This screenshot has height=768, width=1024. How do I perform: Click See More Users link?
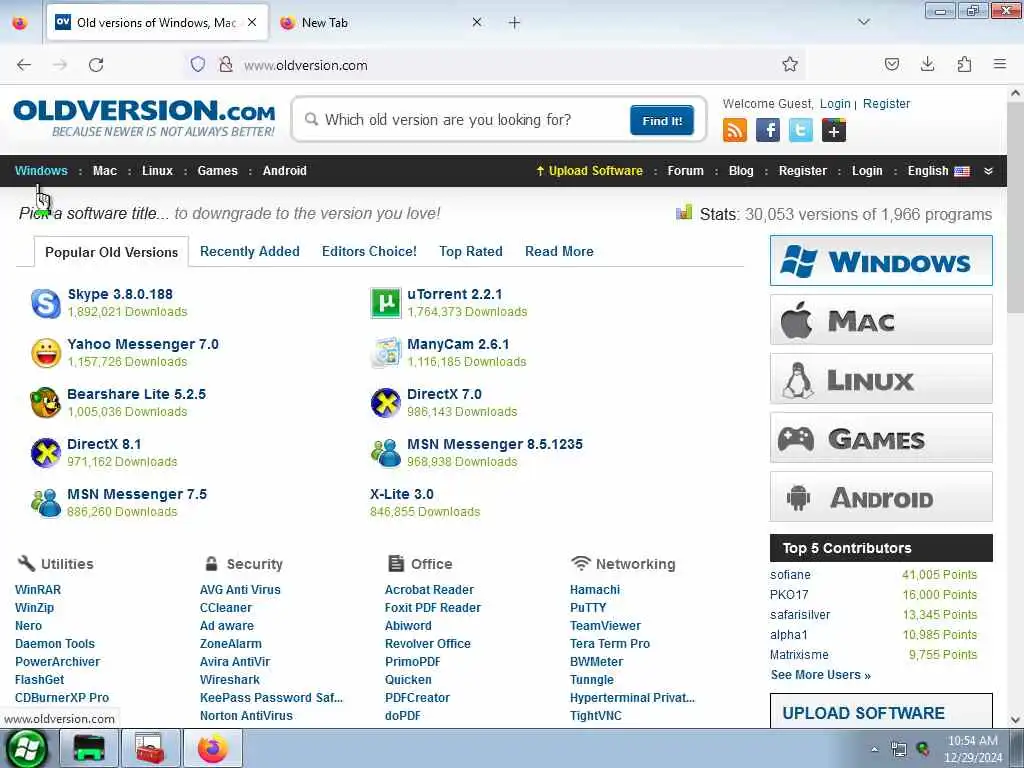820,675
